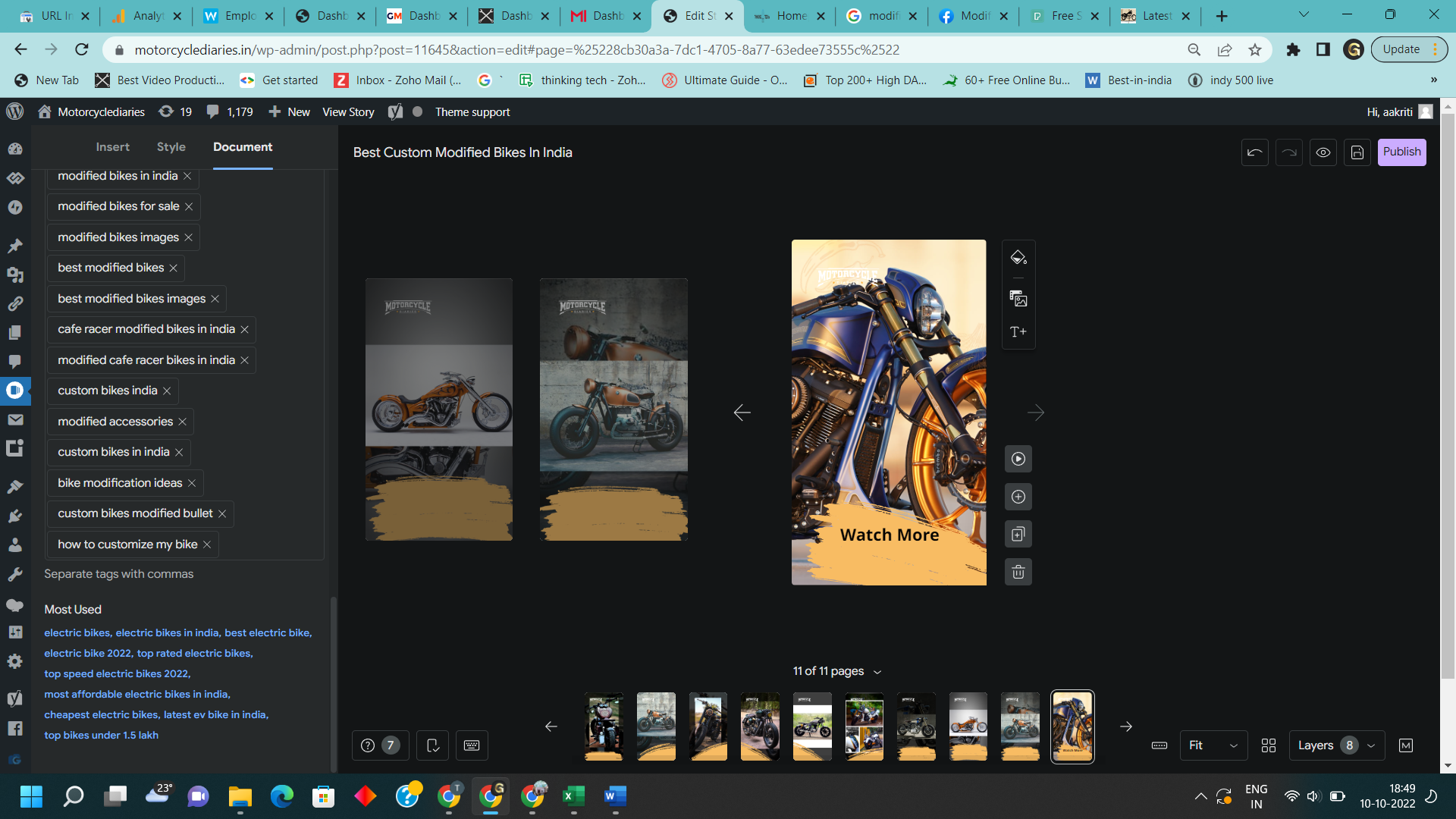The width and height of the screenshot is (1456, 819).
Task: Switch to grid view of pages
Action: (1269, 745)
